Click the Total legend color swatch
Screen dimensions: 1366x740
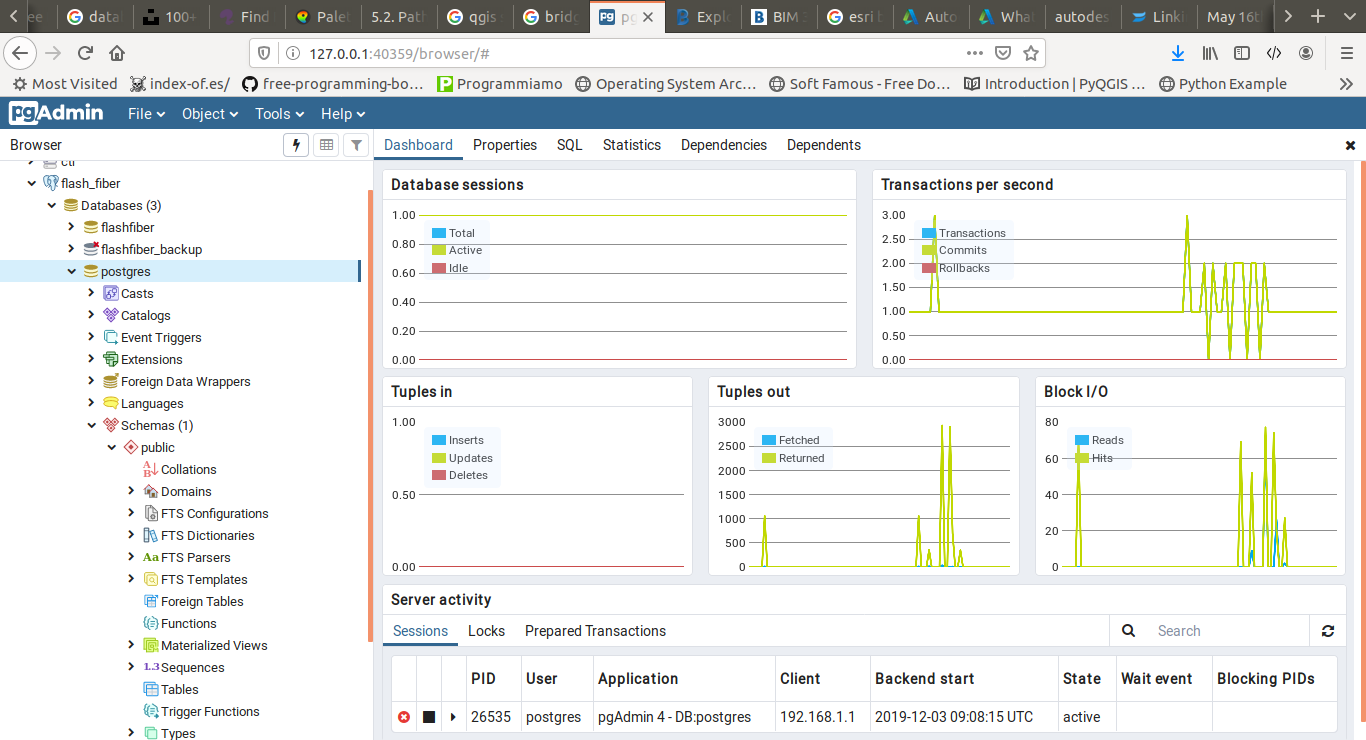438,233
